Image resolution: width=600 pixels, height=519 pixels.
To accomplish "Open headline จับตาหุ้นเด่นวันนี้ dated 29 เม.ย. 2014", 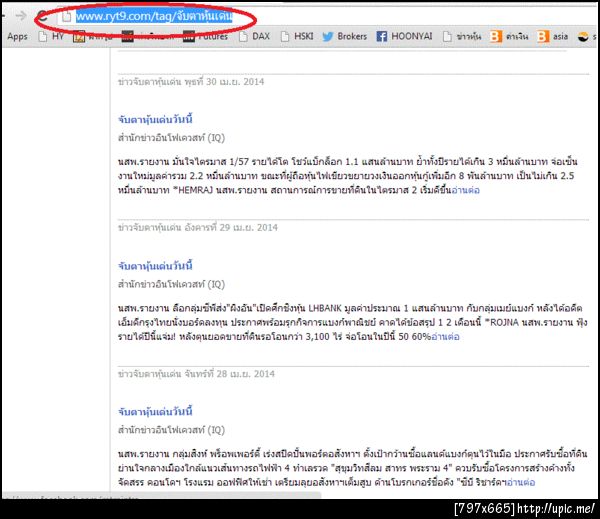I will [x=155, y=266].
